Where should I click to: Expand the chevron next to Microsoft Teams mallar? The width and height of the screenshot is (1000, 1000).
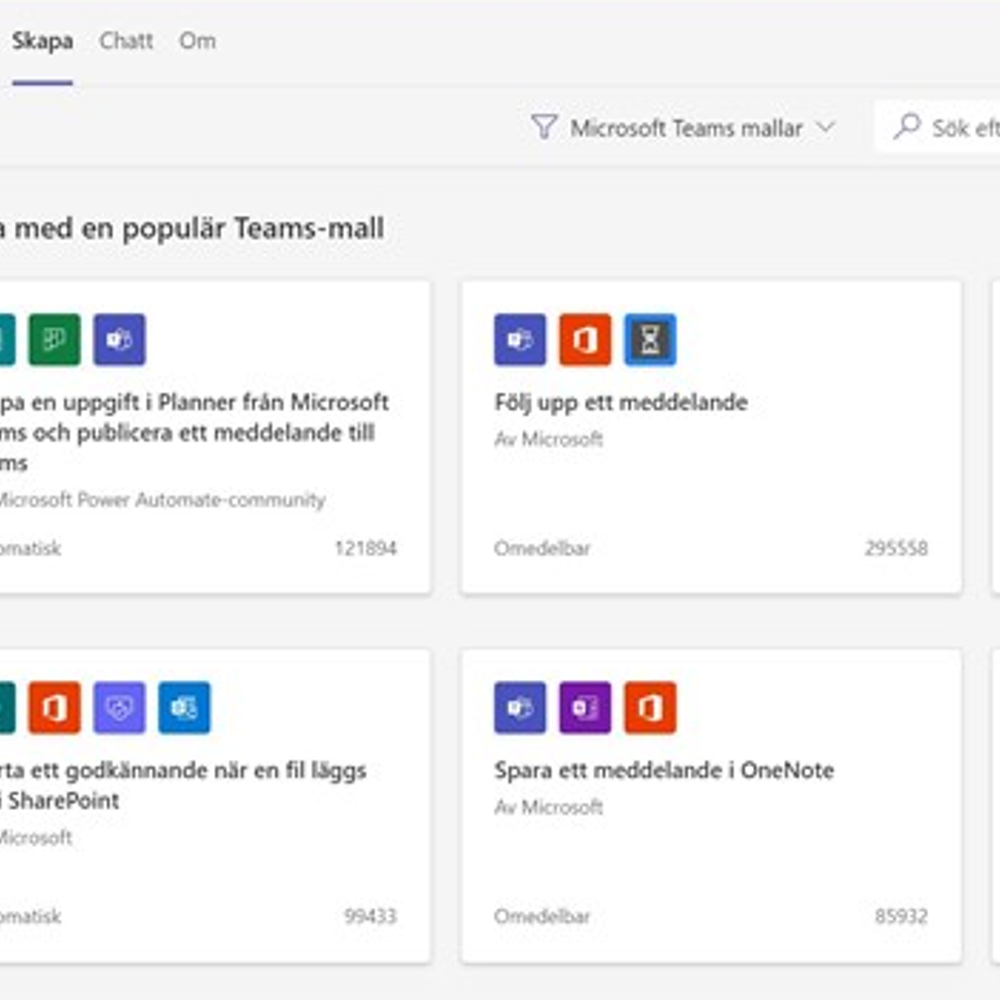coord(825,127)
